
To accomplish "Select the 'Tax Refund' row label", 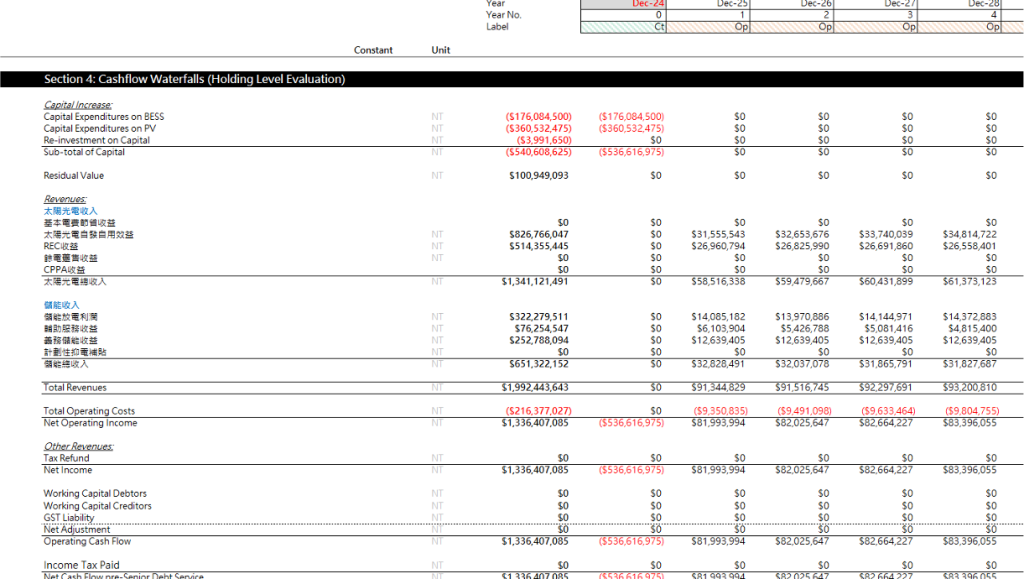I will click(x=65, y=458).
